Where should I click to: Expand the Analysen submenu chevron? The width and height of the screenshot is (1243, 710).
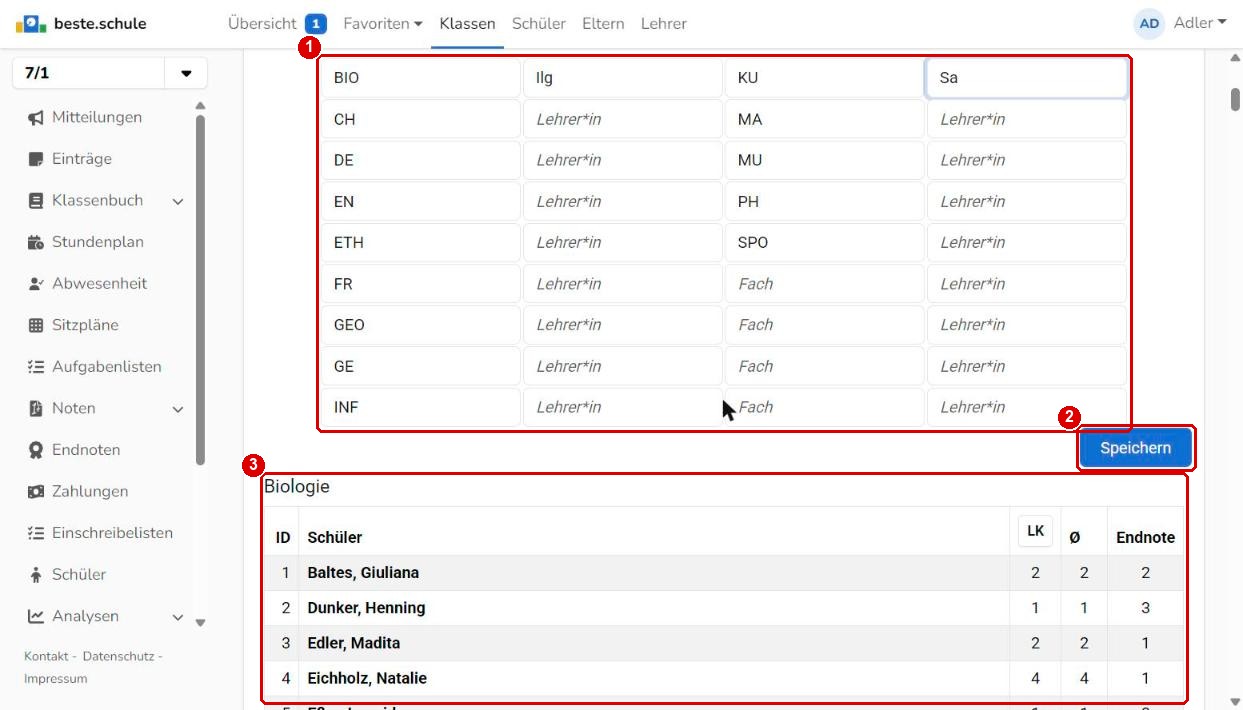coord(178,617)
